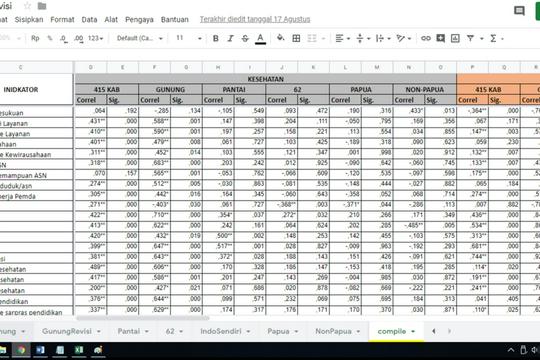The image size is (540, 360).
Task: Open the Format menu
Action: [62, 20]
